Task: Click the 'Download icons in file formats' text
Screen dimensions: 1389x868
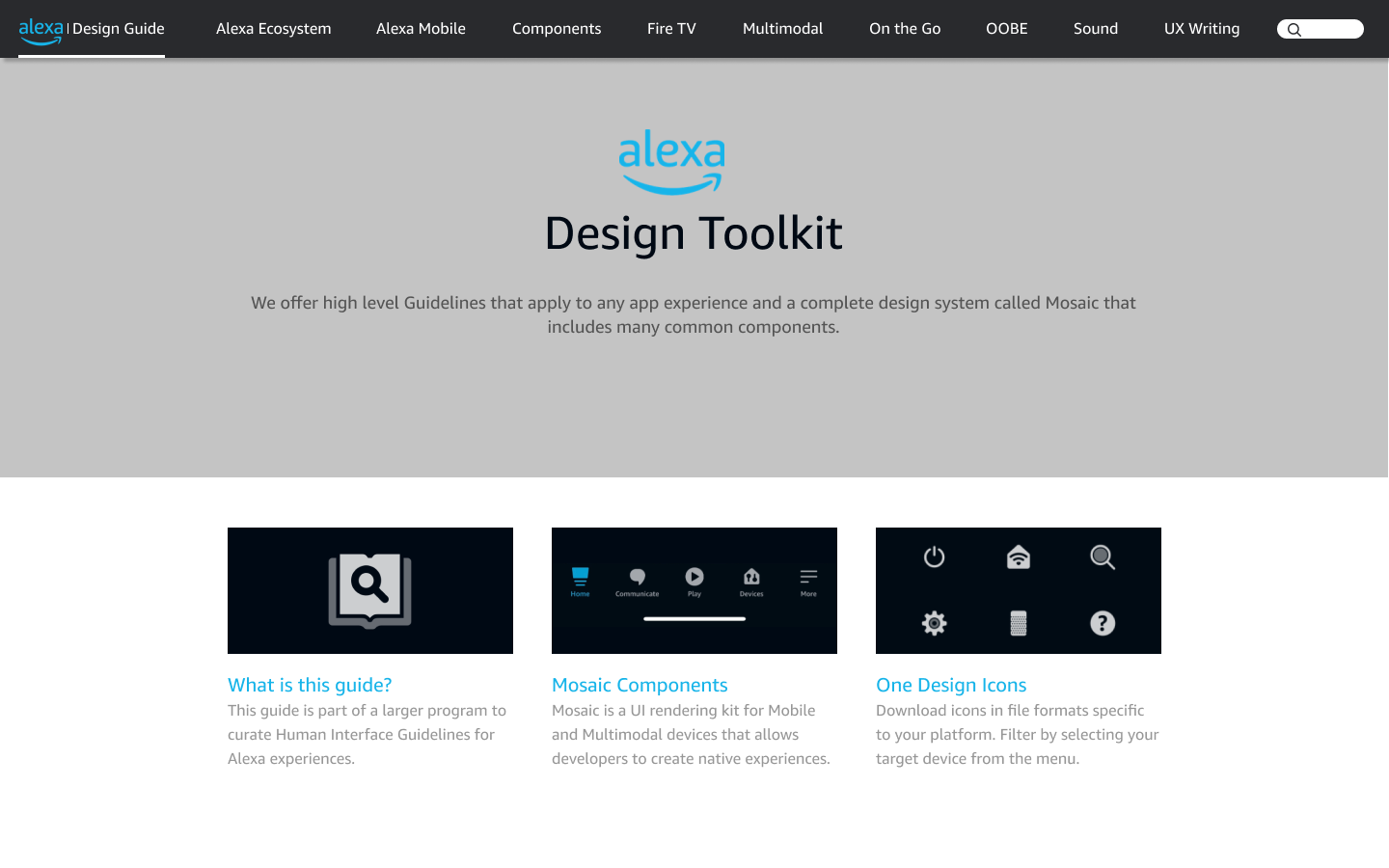Action: (1018, 734)
